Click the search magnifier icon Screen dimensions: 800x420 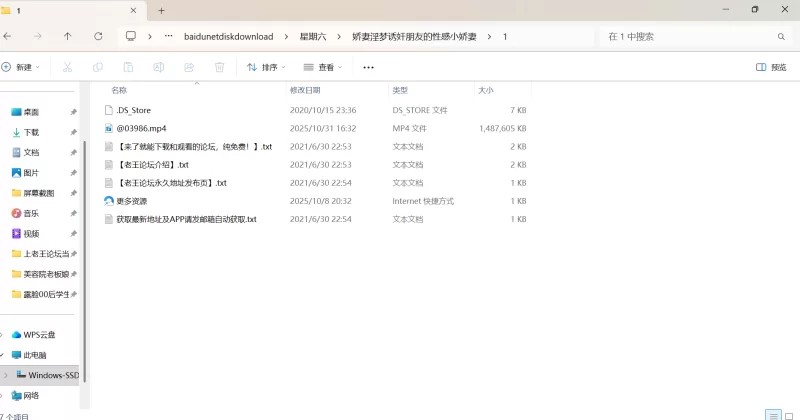pos(781,37)
